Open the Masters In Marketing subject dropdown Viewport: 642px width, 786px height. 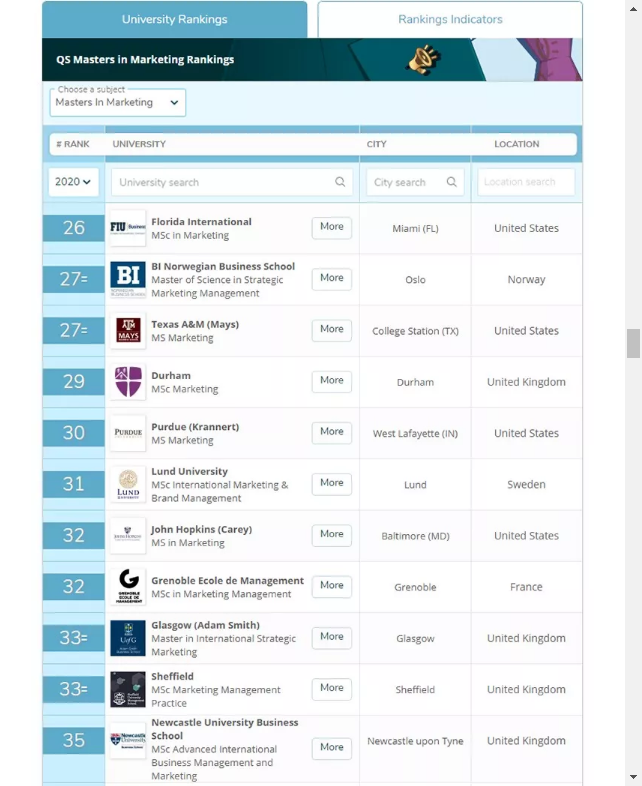pyautogui.click(x=118, y=102)
